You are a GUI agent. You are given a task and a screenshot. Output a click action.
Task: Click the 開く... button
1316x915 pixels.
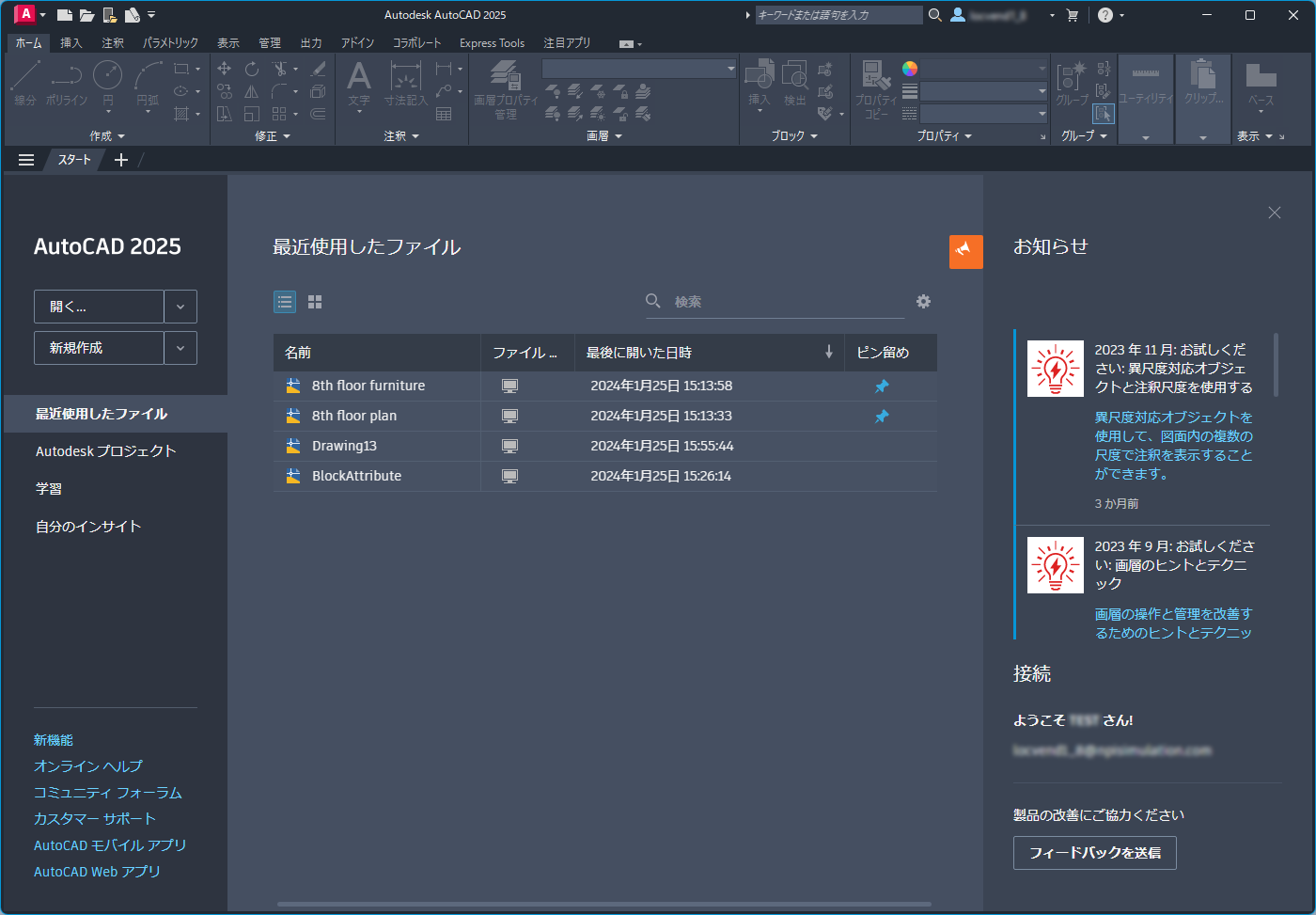point(99,307)
